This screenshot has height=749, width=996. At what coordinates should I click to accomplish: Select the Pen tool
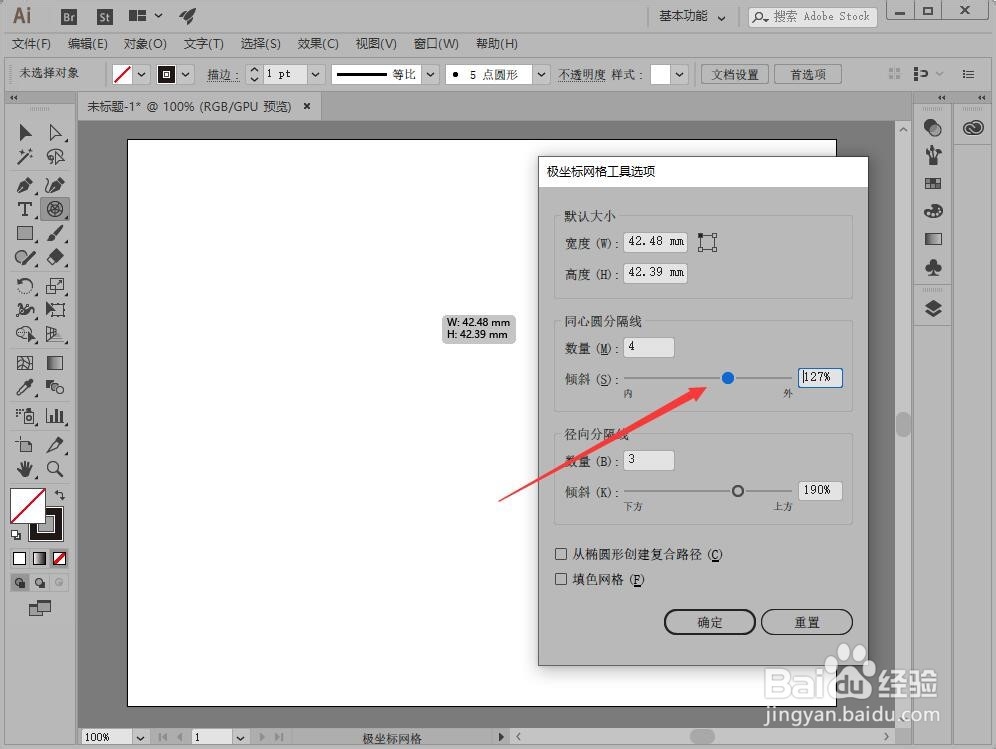click(25, 183)
